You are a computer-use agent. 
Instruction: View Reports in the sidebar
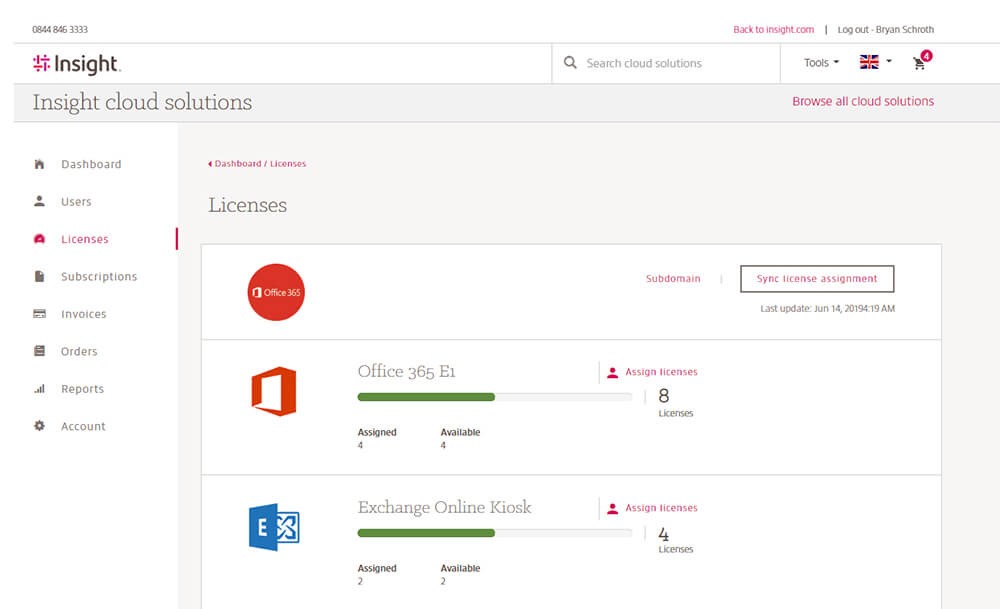point(82,388)
